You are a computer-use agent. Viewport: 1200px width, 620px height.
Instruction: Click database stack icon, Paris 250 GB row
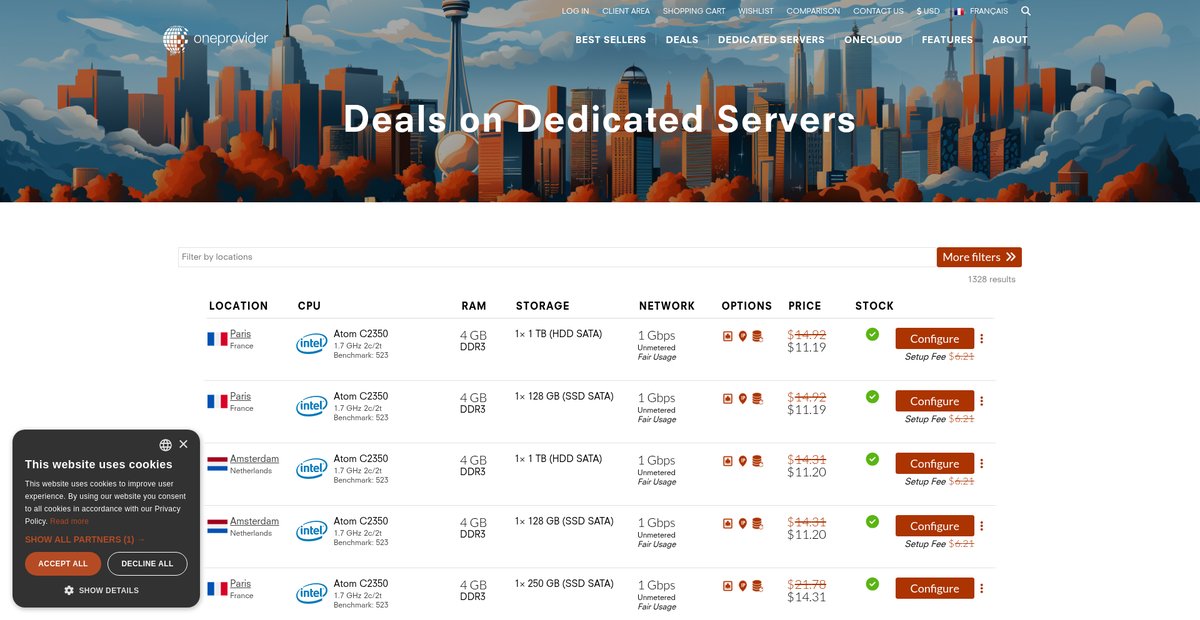pos(758,586)
